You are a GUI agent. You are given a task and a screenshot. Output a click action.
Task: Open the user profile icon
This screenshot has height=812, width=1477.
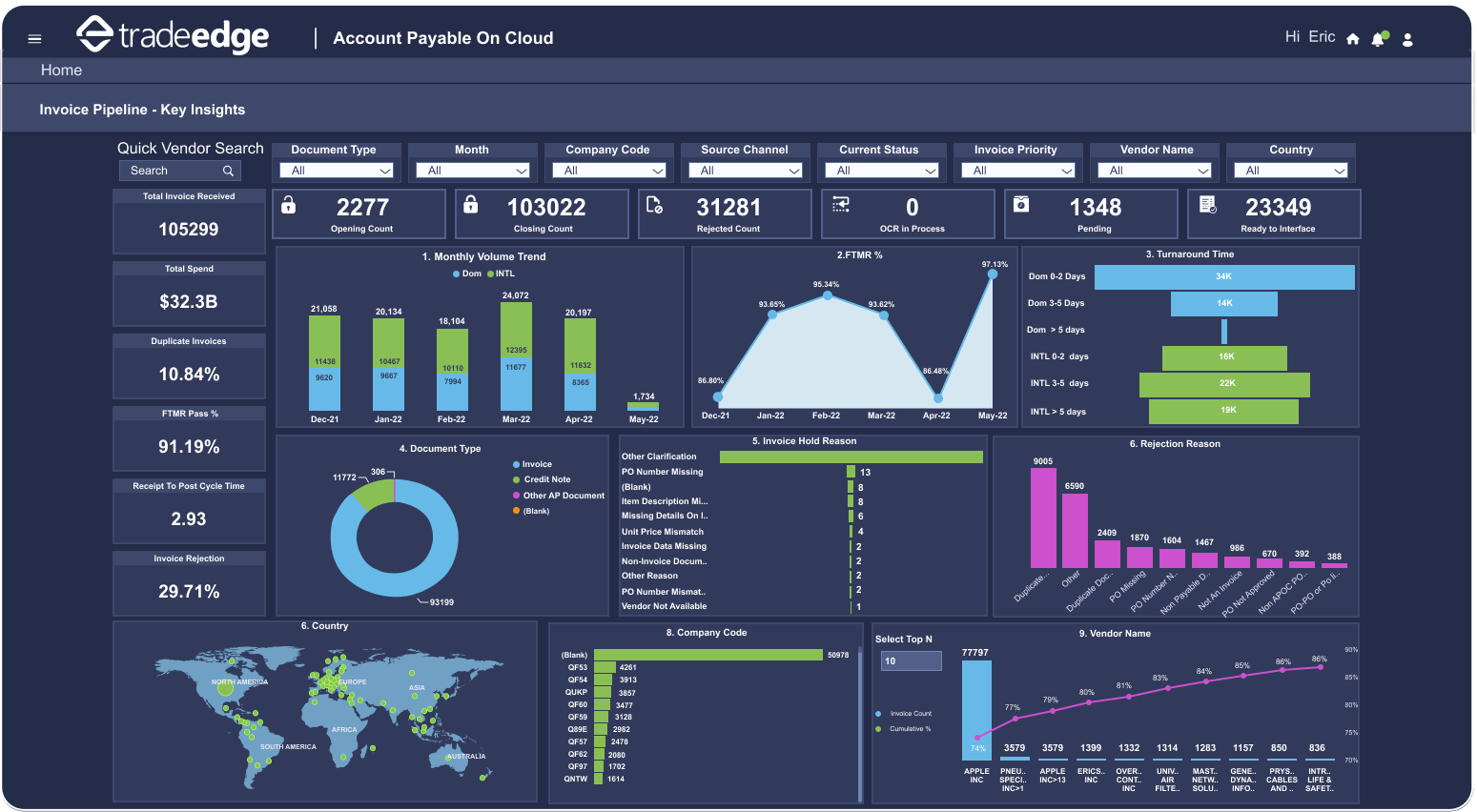1407,39
